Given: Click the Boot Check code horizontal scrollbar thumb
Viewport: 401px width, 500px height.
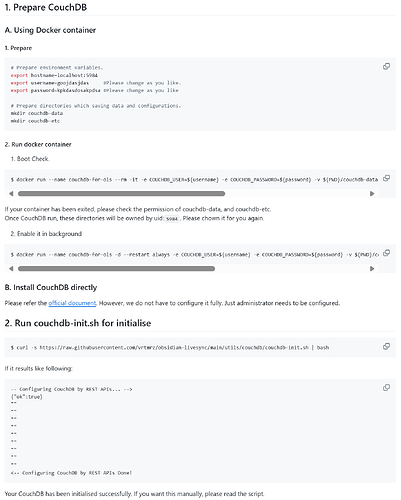Looking at the screenshot, I should (x=122, y=194).
